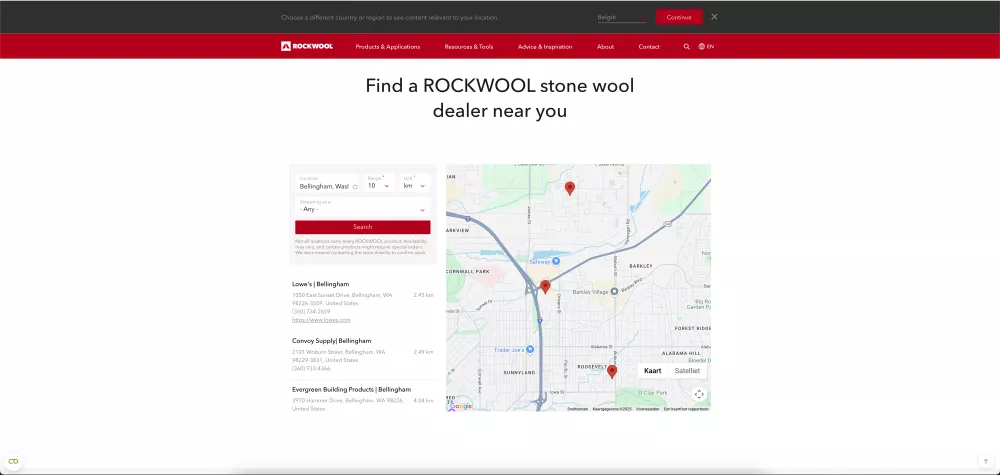
Task: Click the 4.04 km distance value
Action: click(423, 400)
